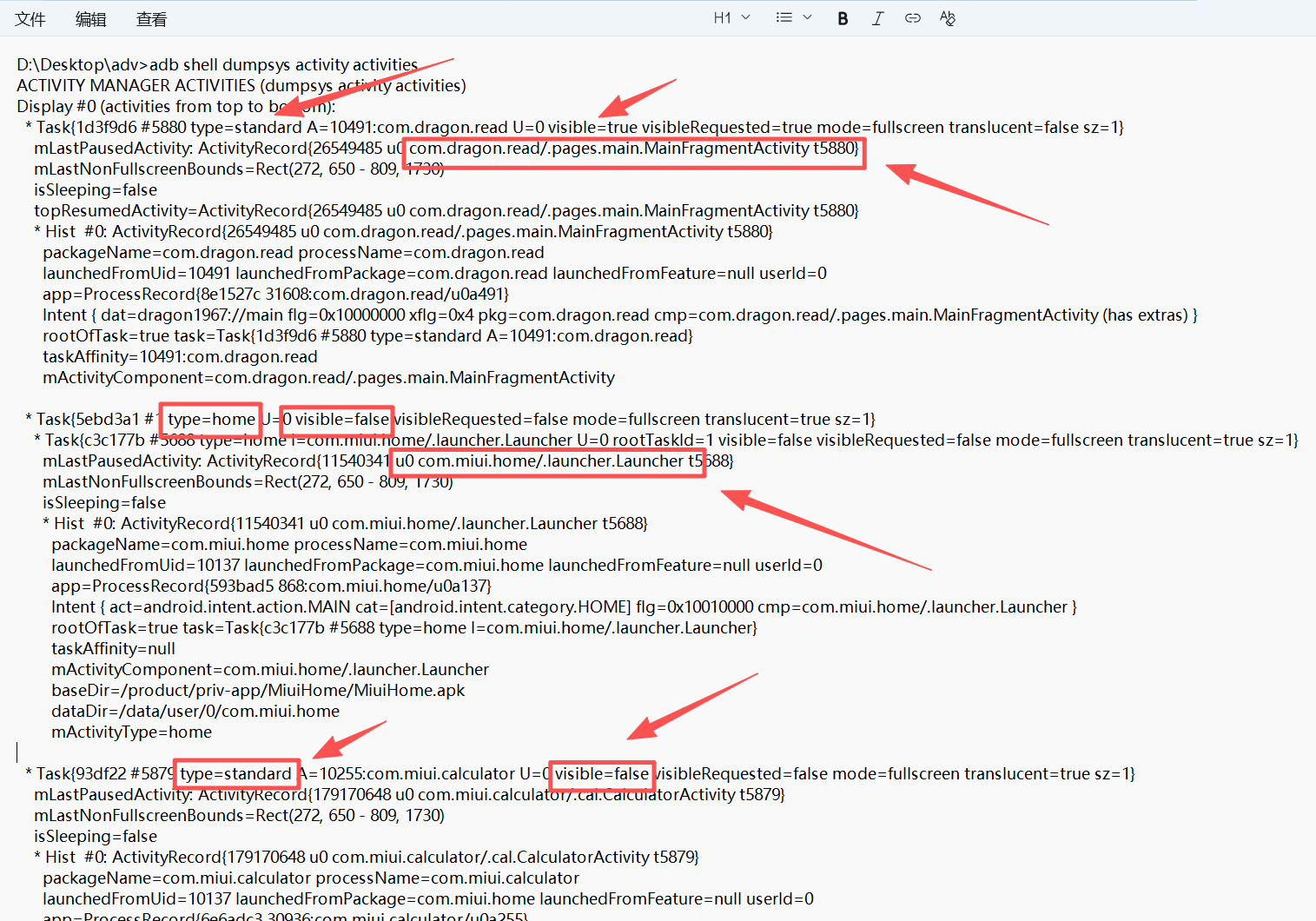Click the 'taskAffinity=10491:com.dragon.read' line
Viewport: 1316px width, 921px height.
[x=180, y=357]
